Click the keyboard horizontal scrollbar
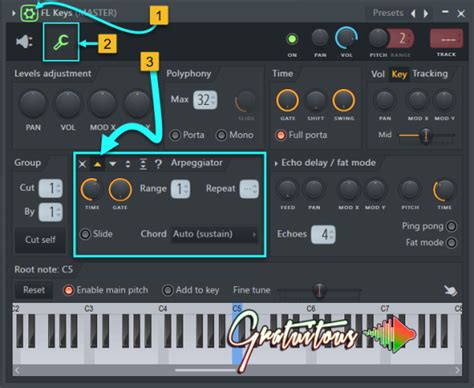Image resolution: width=474 pixels, height=388 pixels. 206,370
